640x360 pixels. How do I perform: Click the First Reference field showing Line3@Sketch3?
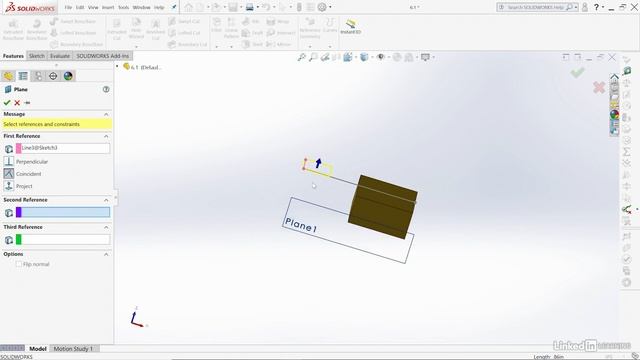(65, 148)
